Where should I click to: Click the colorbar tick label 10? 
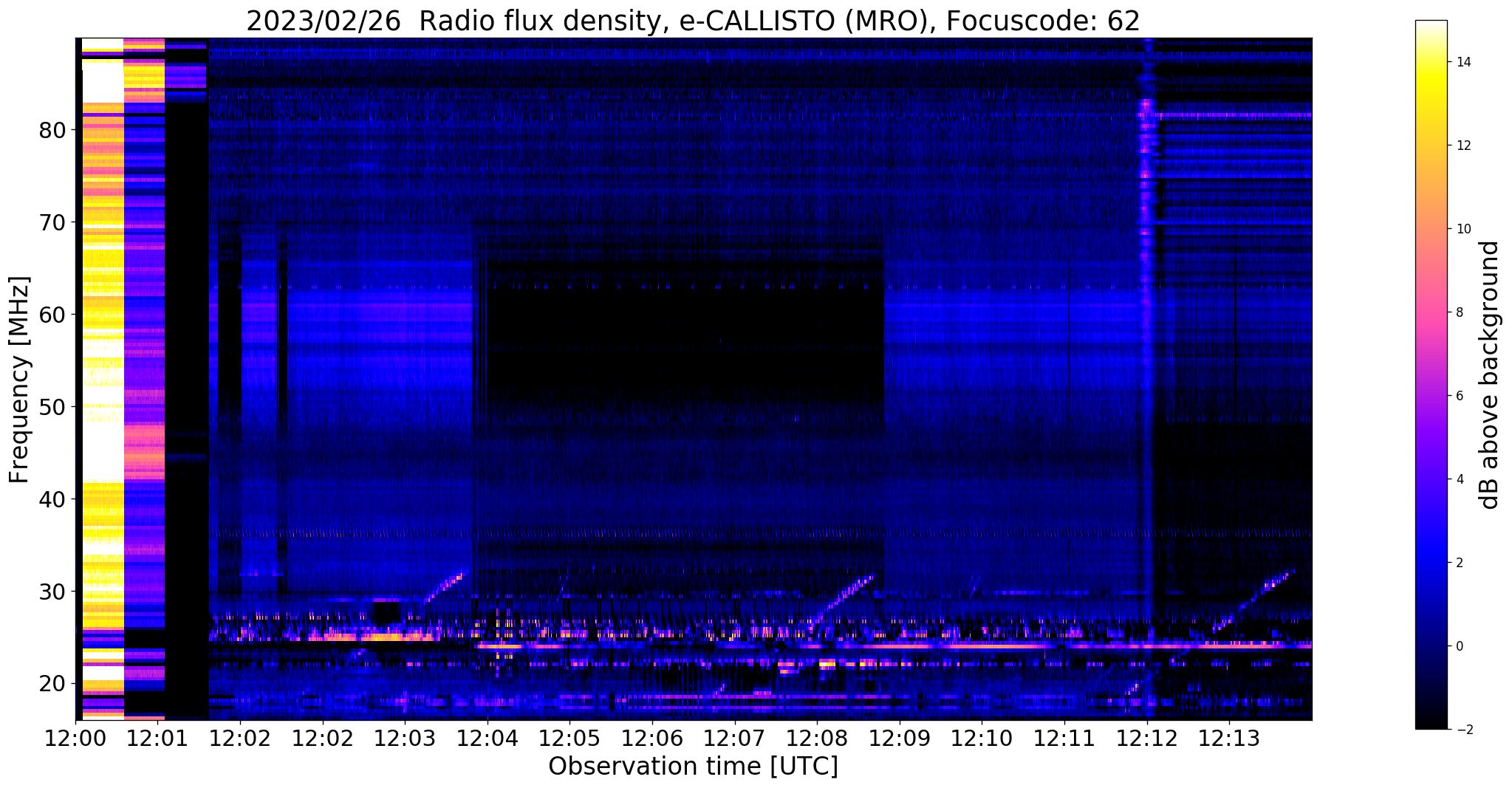tap(1463, 229)
